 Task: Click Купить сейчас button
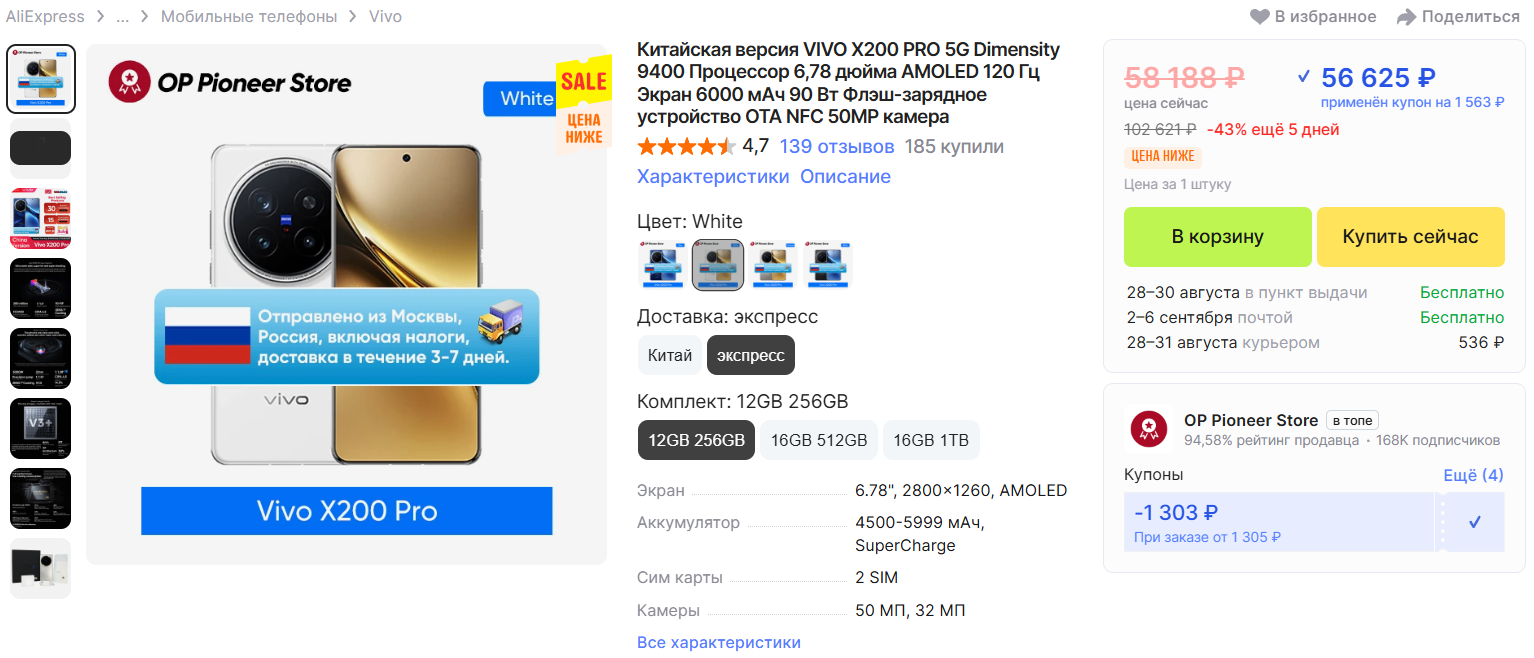(x=1410, y=237)
